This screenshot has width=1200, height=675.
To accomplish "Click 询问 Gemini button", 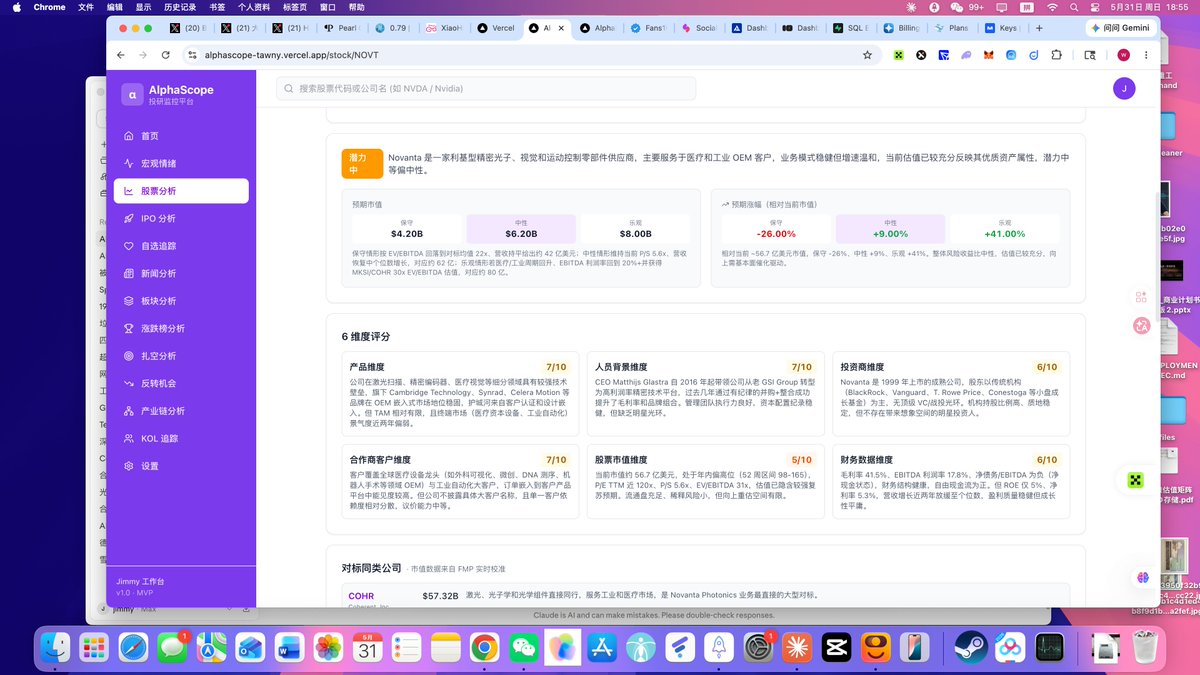I will click(x=1120, y=28).
